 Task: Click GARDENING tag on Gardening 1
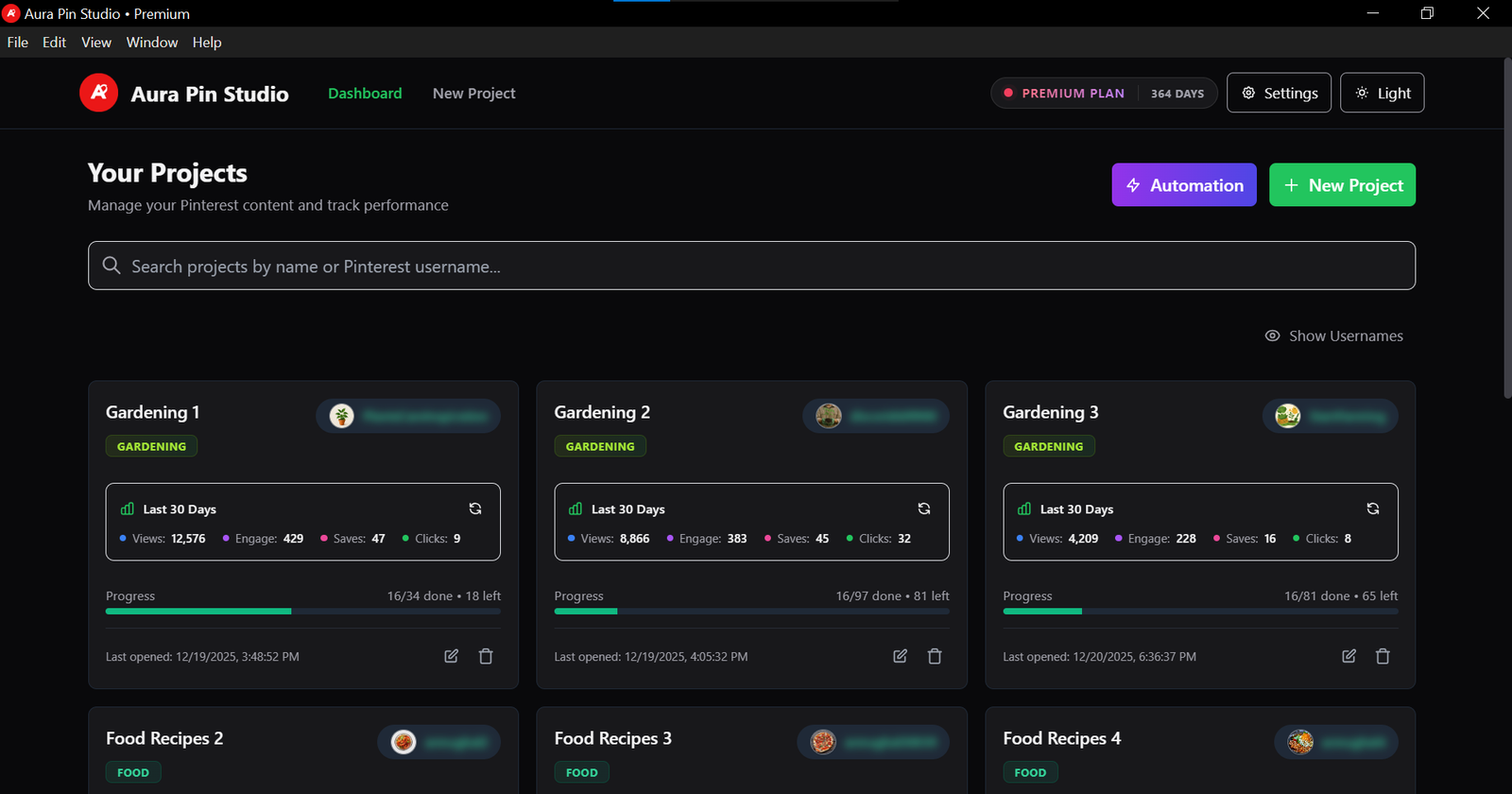point(151,446)
